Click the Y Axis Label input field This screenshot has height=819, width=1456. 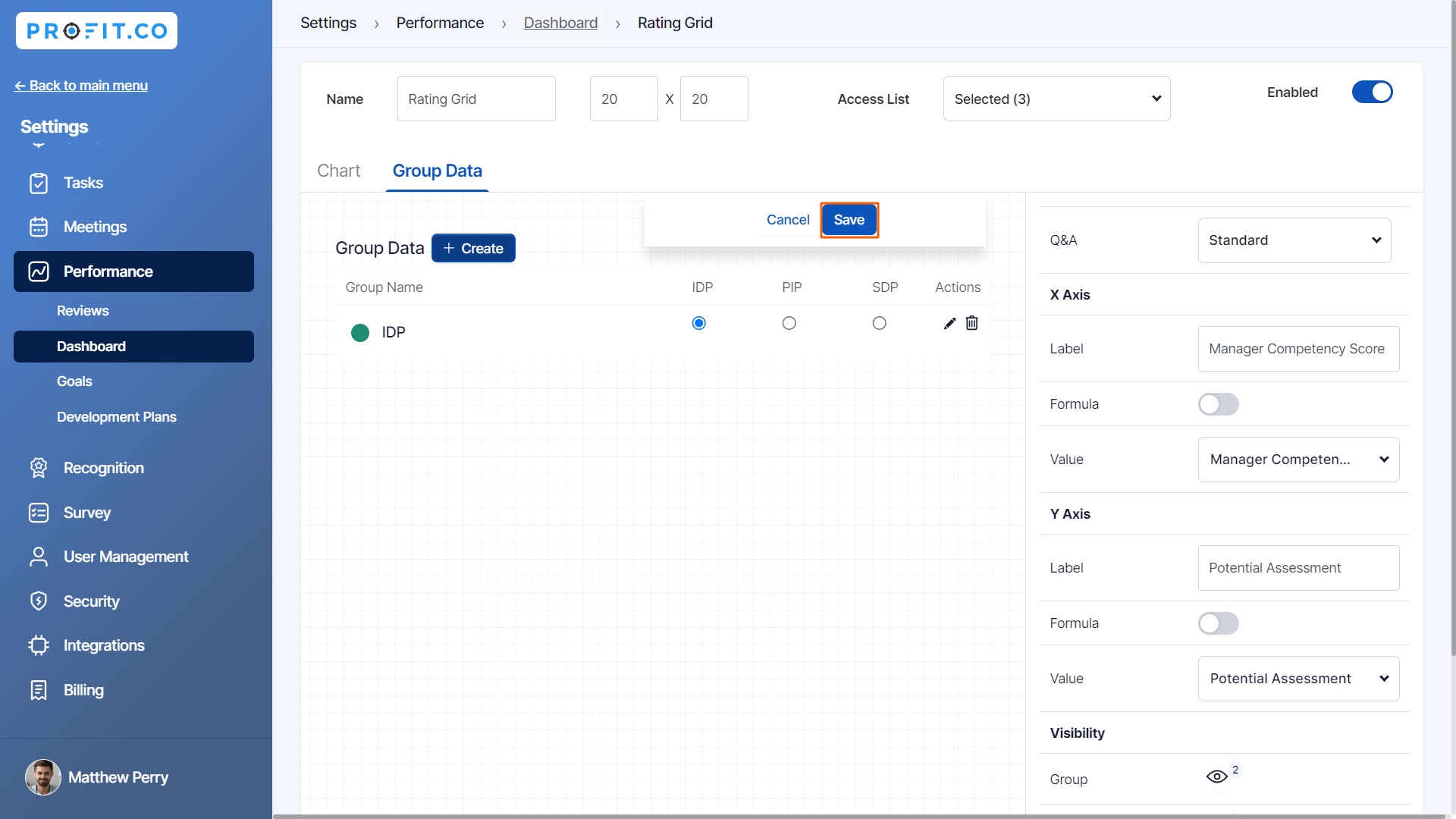[1299, 568]
